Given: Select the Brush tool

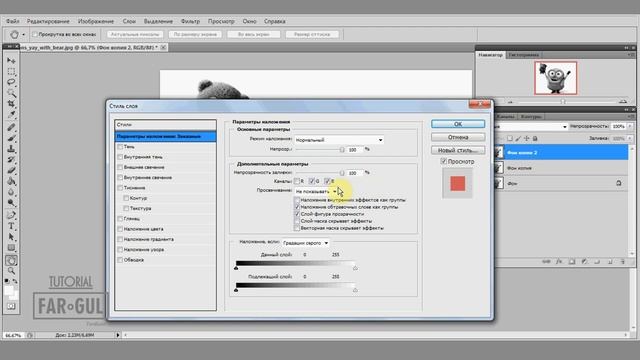Looking at the screenshot, I should (x=11, y=138).
